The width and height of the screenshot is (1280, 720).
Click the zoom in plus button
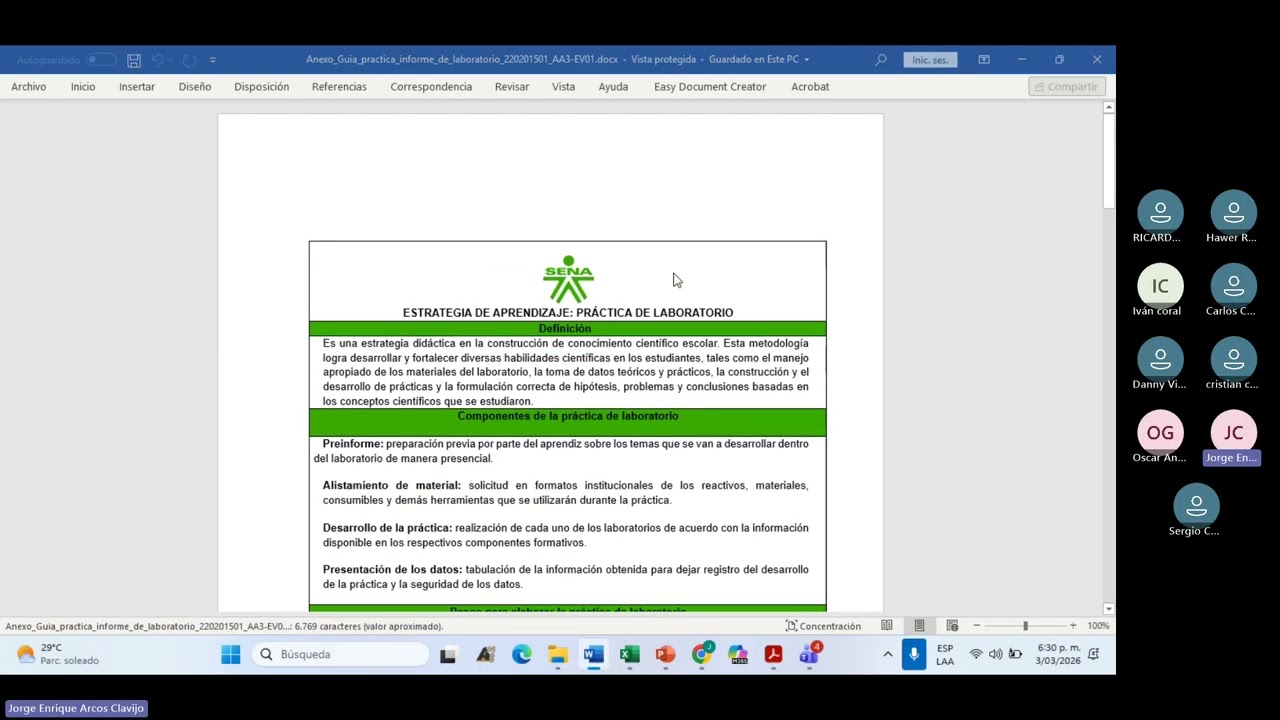coord(1073,626)
